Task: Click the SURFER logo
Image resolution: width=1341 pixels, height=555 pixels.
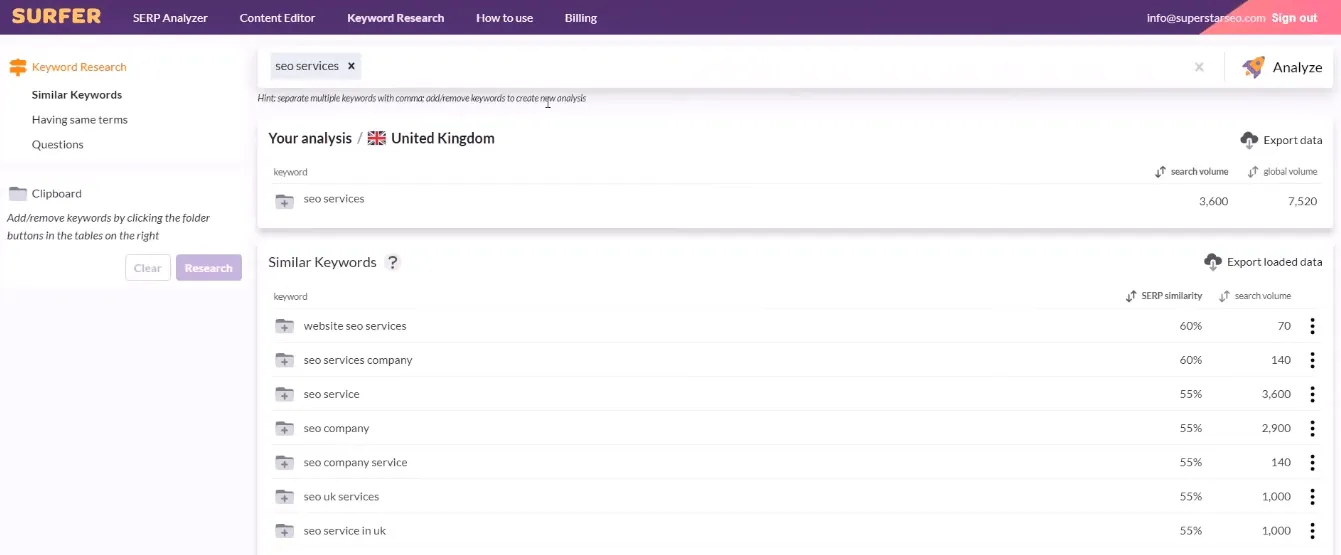Action: click(x=56, y=16)
